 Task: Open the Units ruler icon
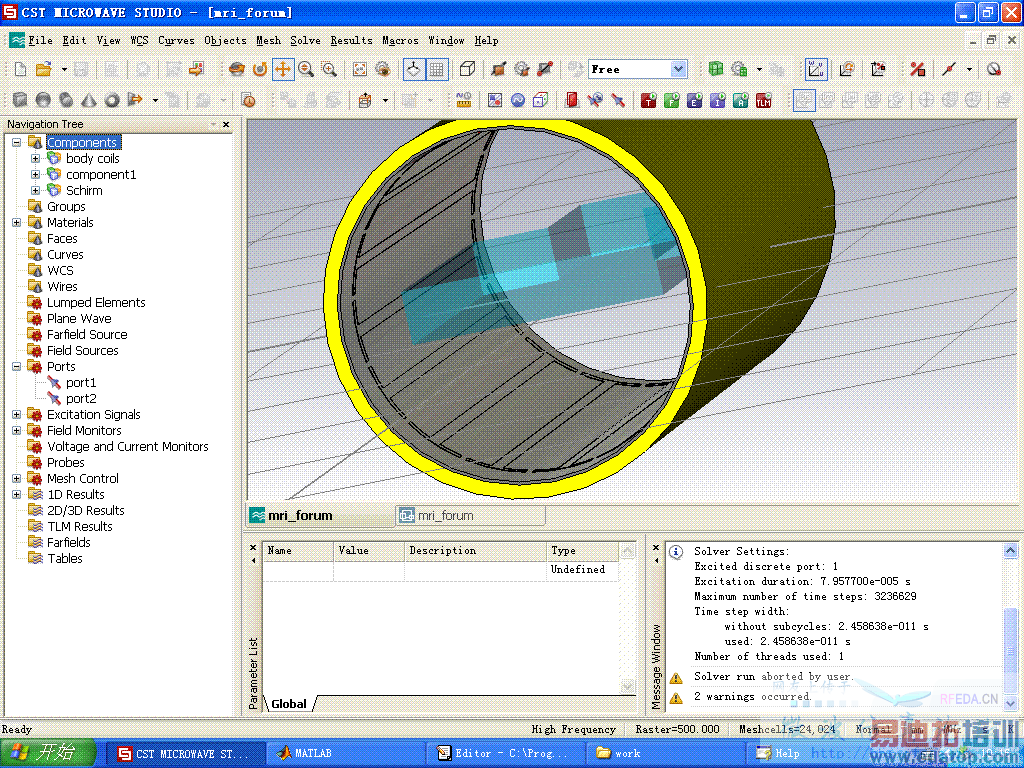pyautogui.click(x=464, y=100)
